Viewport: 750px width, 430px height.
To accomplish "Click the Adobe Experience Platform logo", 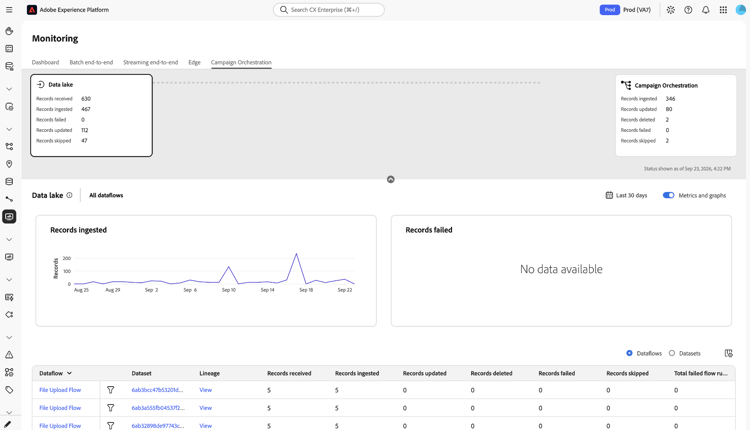I will [32, 10].
